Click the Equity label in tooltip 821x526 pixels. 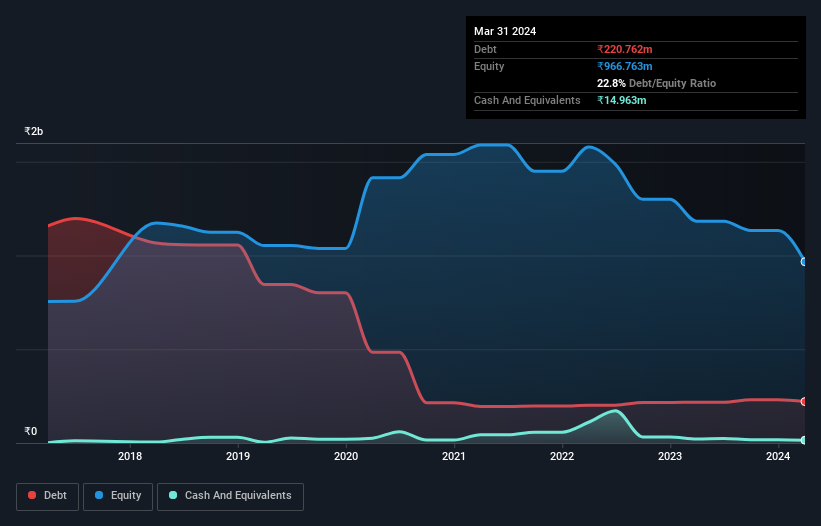[x=489, y=66]
